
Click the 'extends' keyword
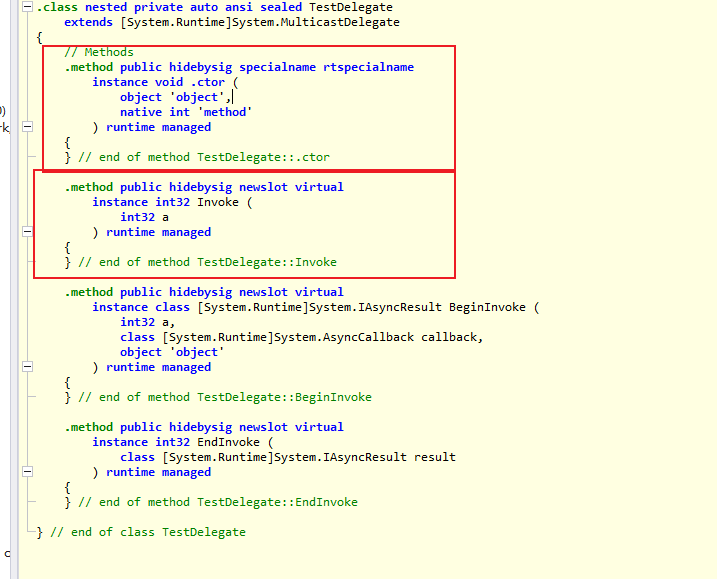pyautogui.click(x=88, y=22)
